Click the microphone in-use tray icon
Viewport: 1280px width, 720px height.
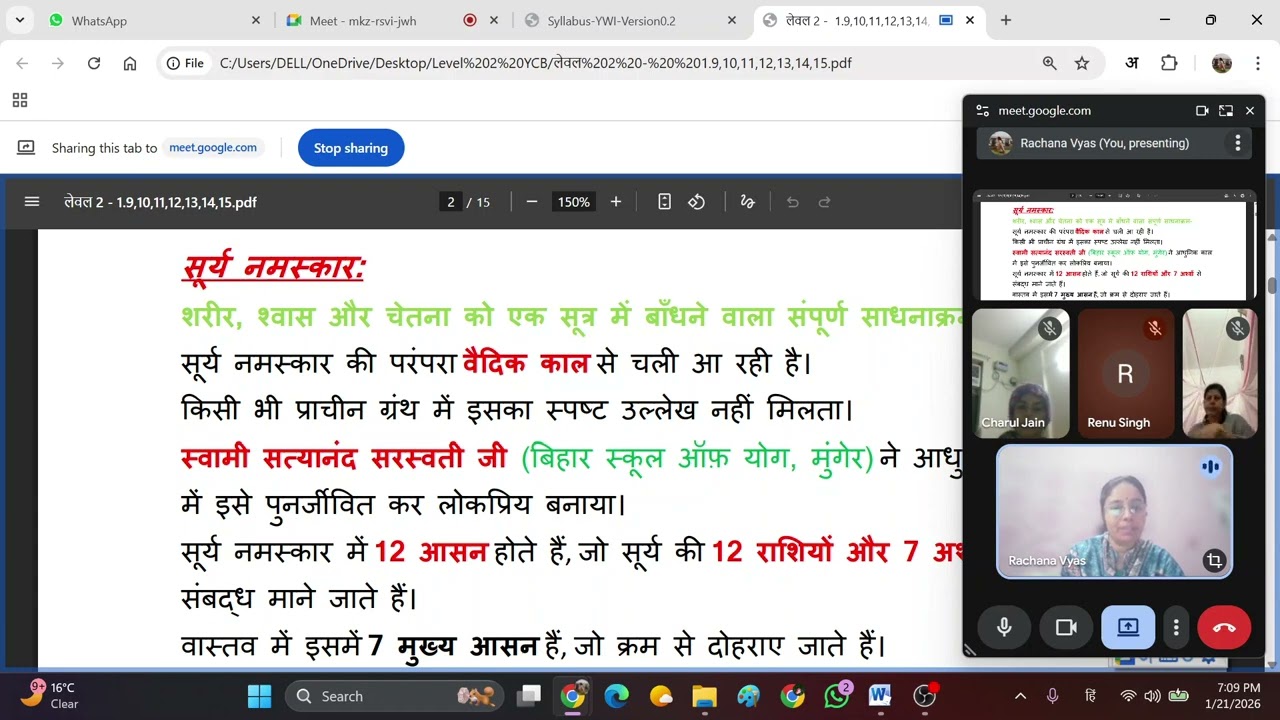1052,696
